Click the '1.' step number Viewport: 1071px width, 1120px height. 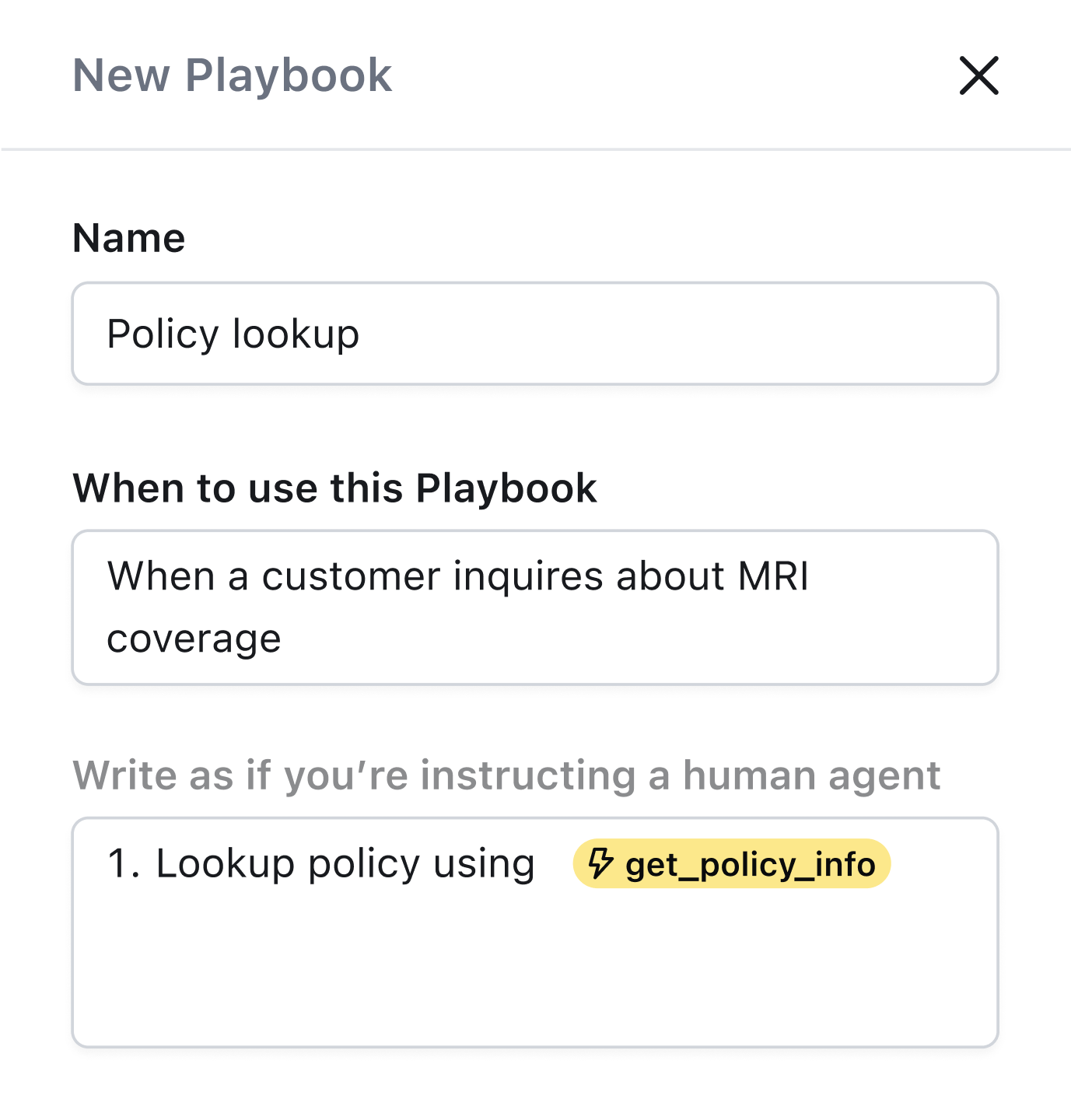point(124,863)
